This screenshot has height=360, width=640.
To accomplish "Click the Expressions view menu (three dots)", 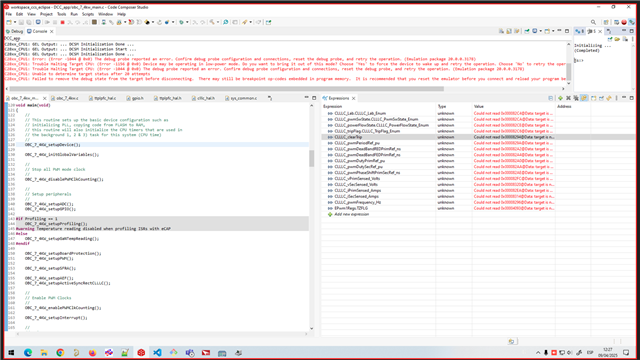I will point(616,98).
